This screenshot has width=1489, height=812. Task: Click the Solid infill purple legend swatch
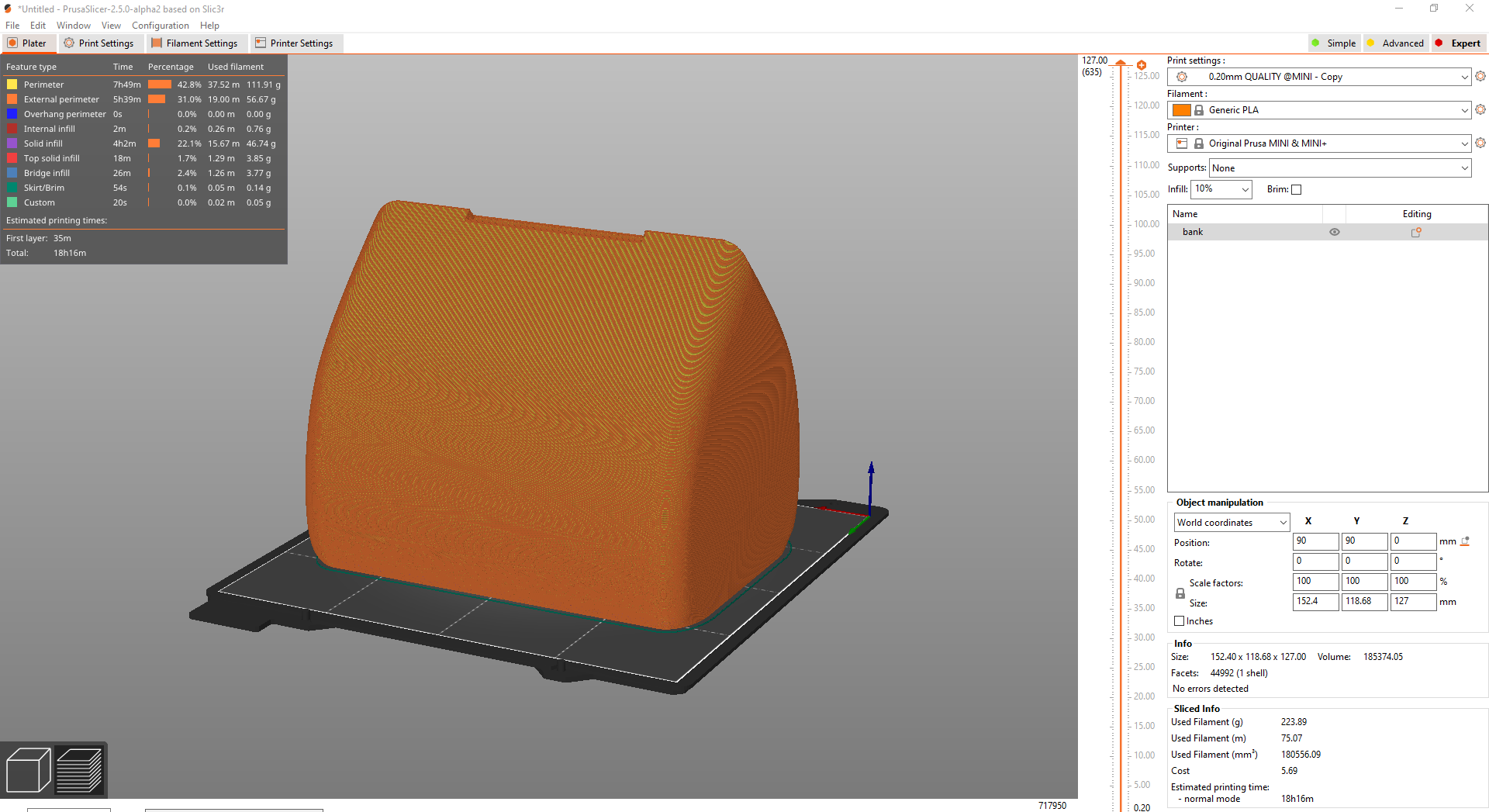pos(12,143)
